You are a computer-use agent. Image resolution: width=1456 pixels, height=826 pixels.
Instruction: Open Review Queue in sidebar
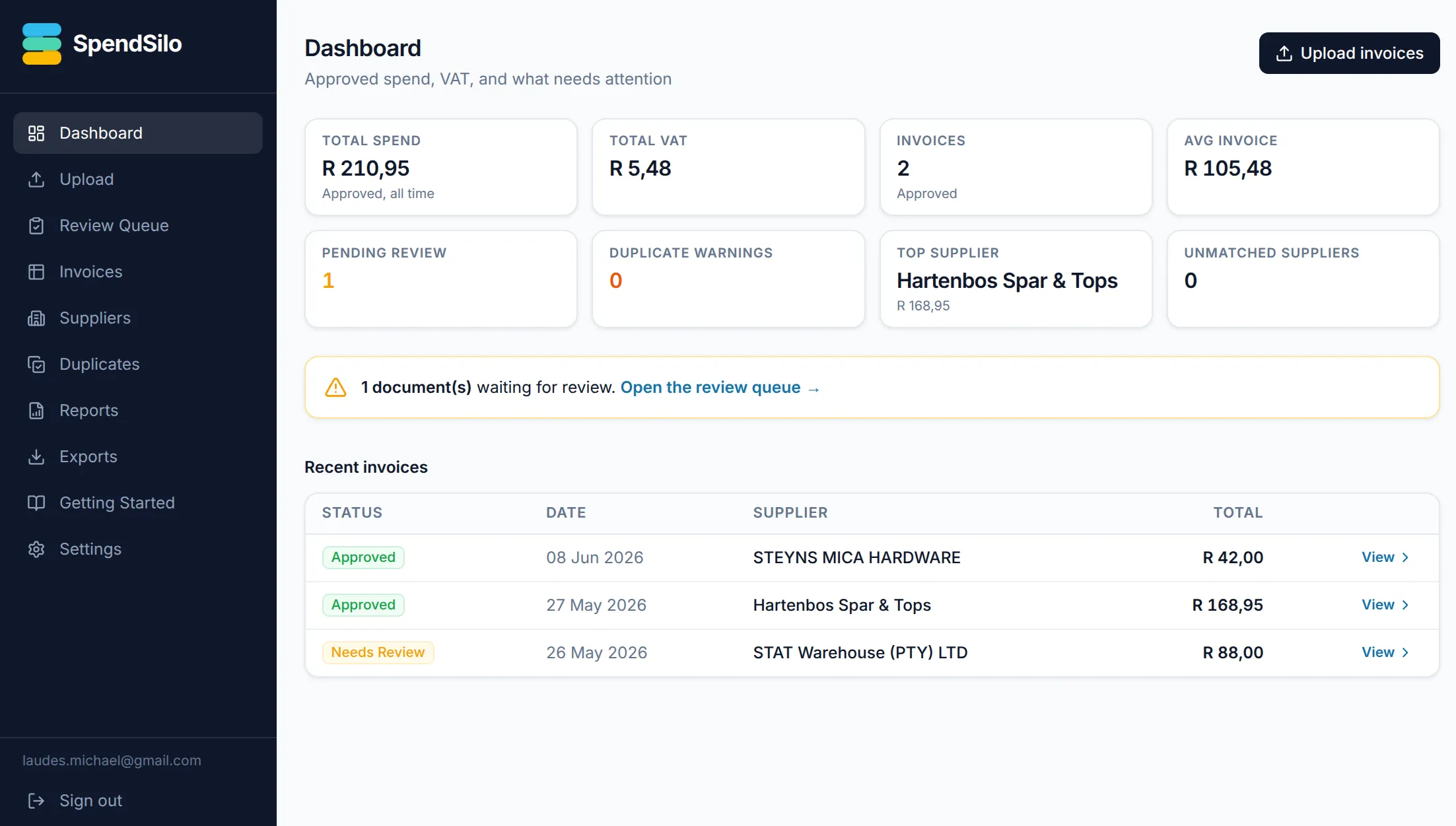pyautogui.click(x=138, y=226)
